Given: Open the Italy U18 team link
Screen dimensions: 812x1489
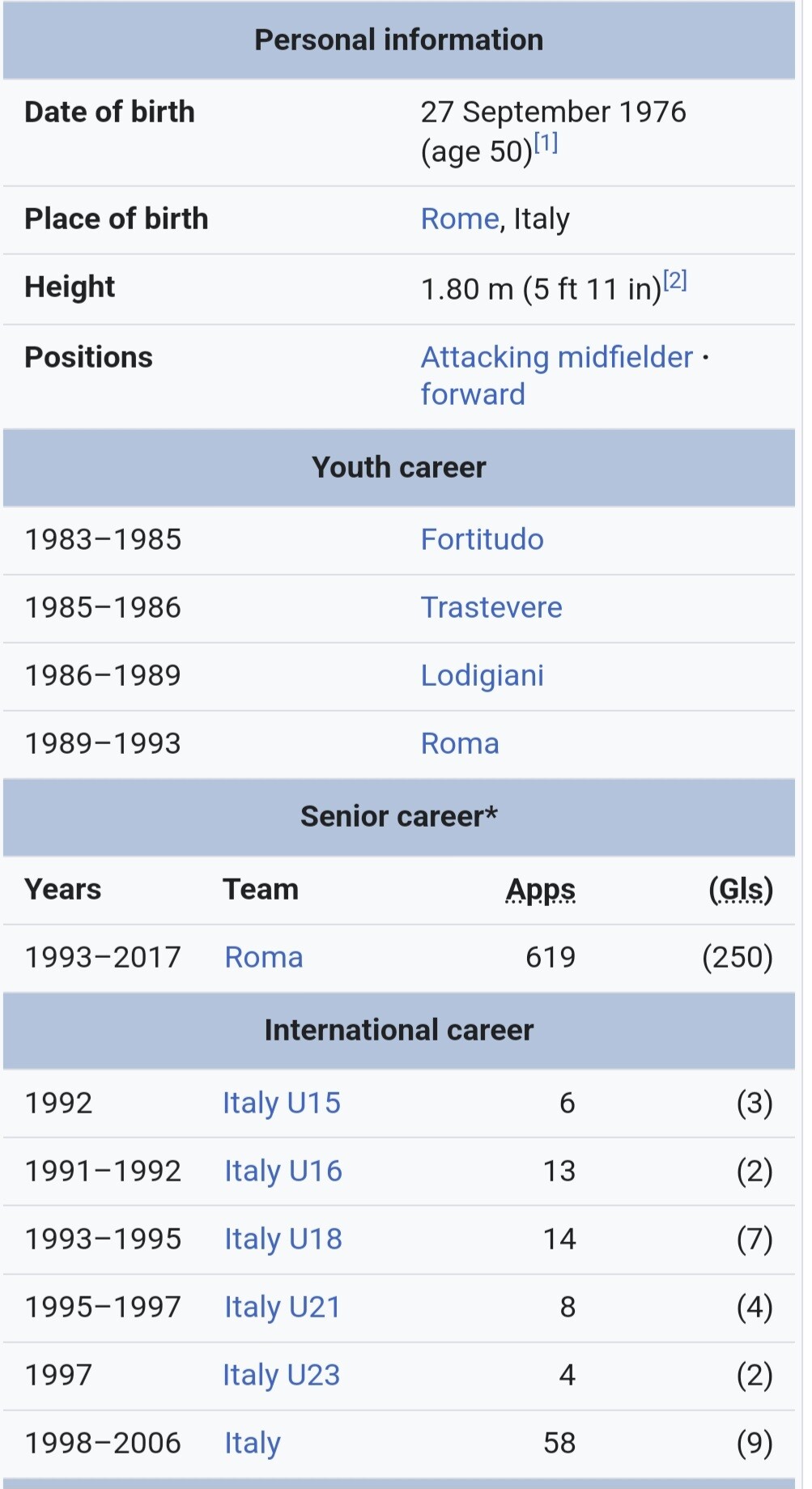Looking at the screenshot, I should [x=283, y=1239].
